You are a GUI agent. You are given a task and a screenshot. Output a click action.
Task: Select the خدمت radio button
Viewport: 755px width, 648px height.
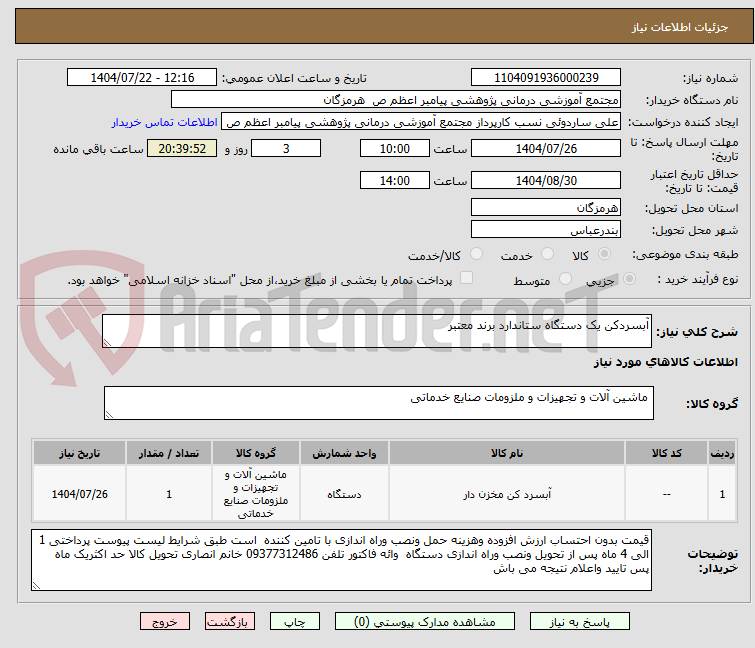tap(547, 254)
